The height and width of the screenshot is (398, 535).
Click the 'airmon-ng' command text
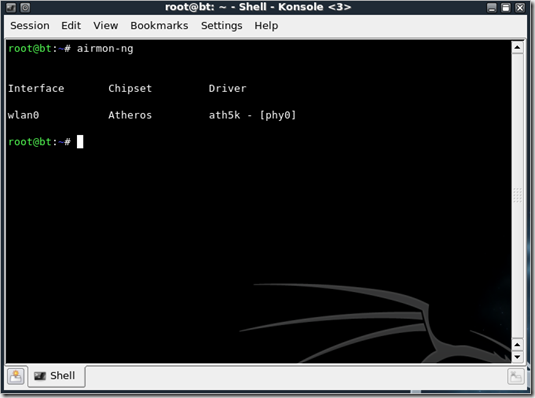click(105, 49)
